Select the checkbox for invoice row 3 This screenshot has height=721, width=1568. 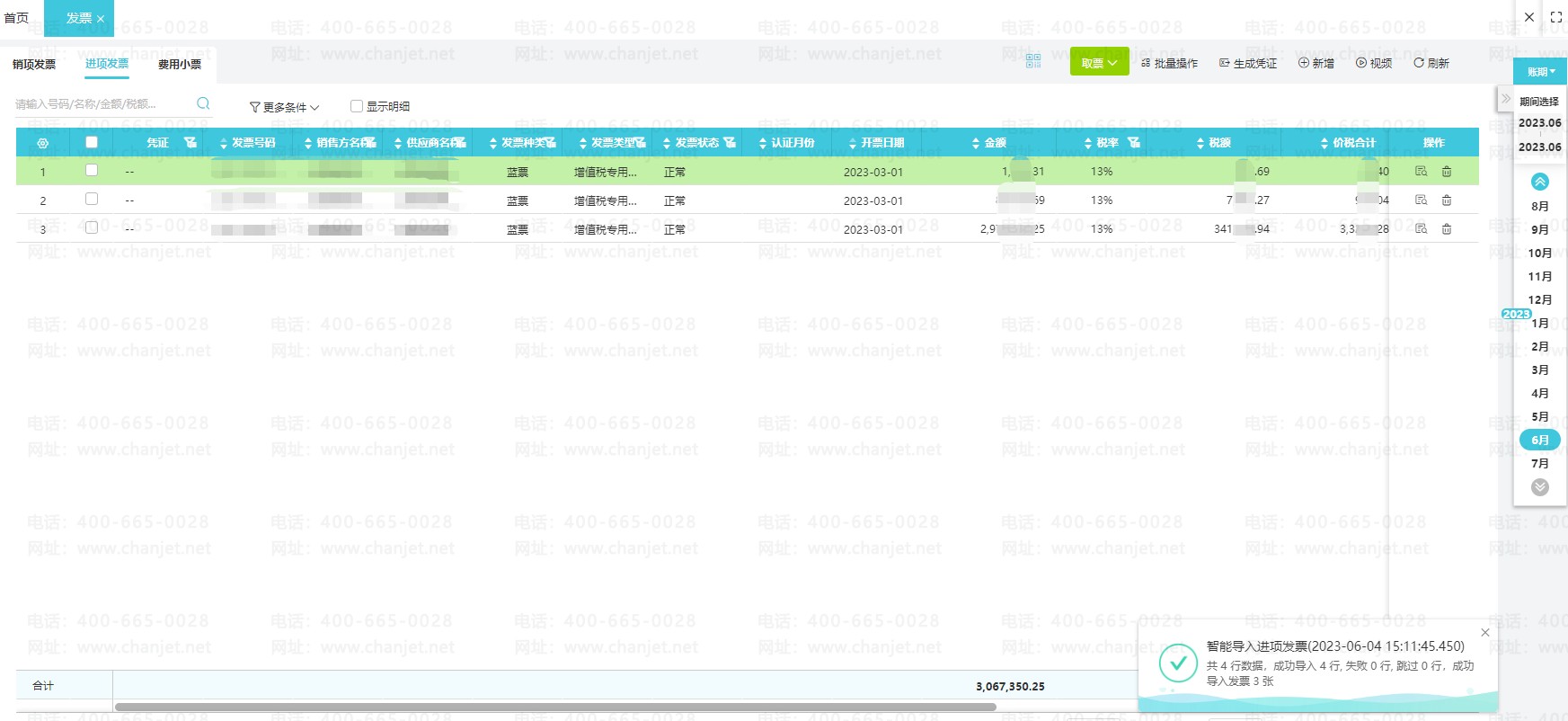[92, 227]
